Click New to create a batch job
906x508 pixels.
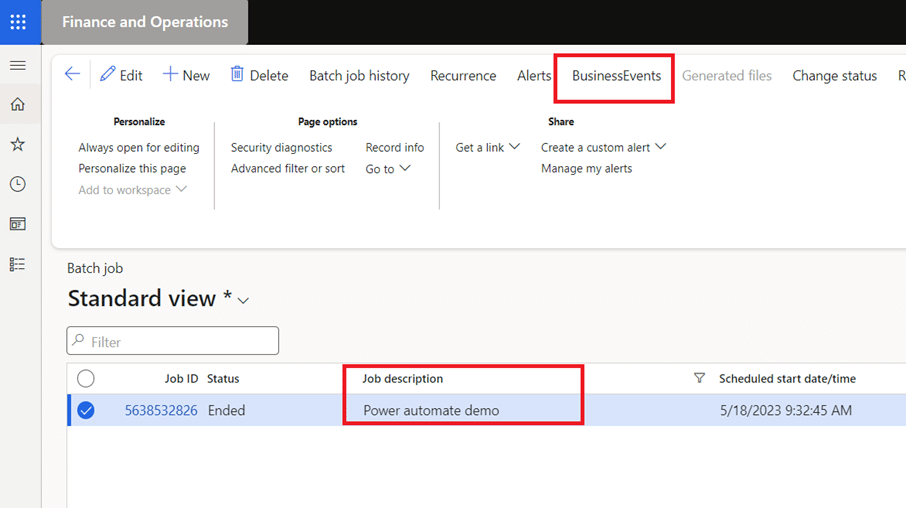(x=186, y=75)
